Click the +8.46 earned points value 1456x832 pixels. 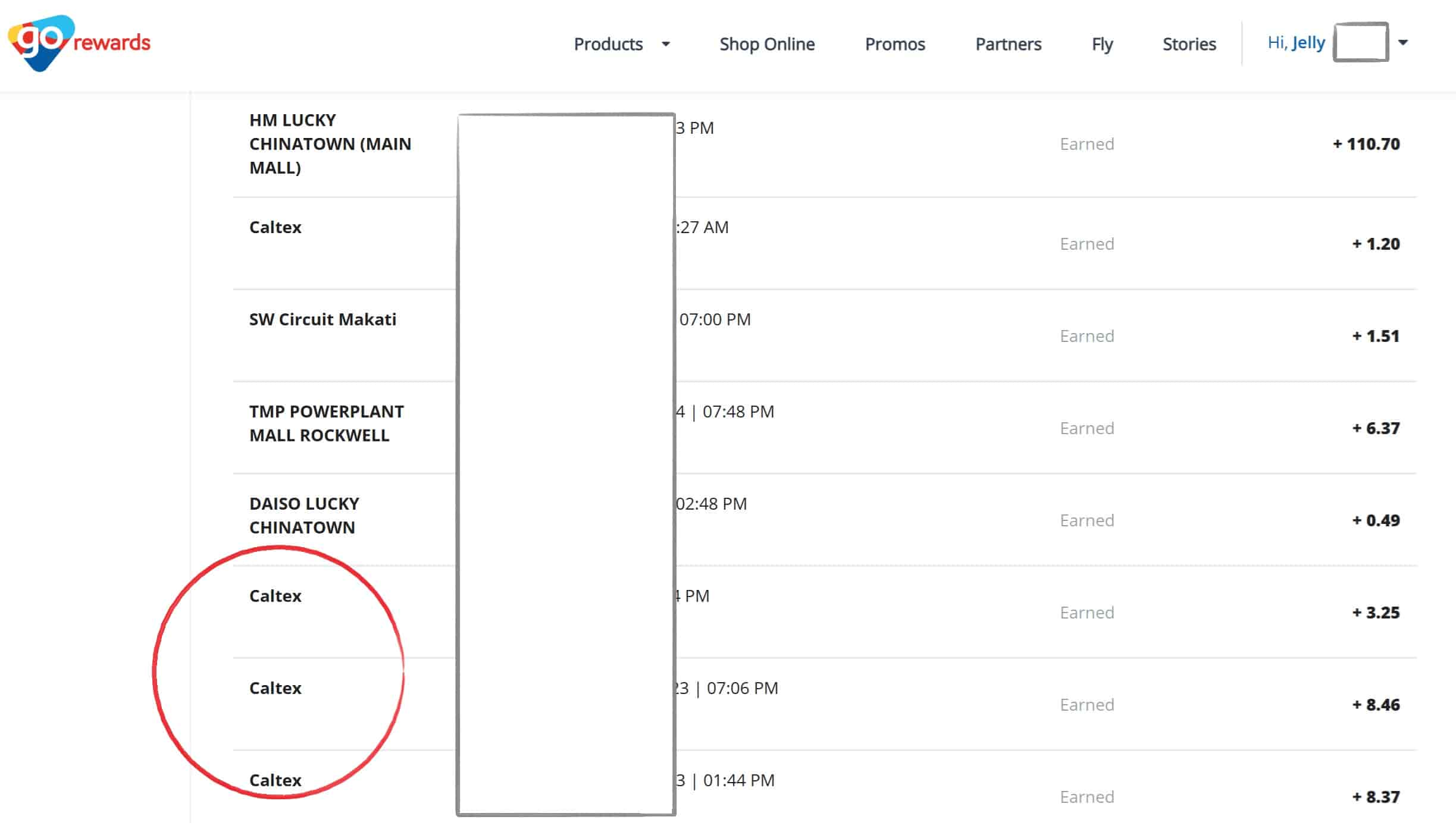pos(1376,705)
